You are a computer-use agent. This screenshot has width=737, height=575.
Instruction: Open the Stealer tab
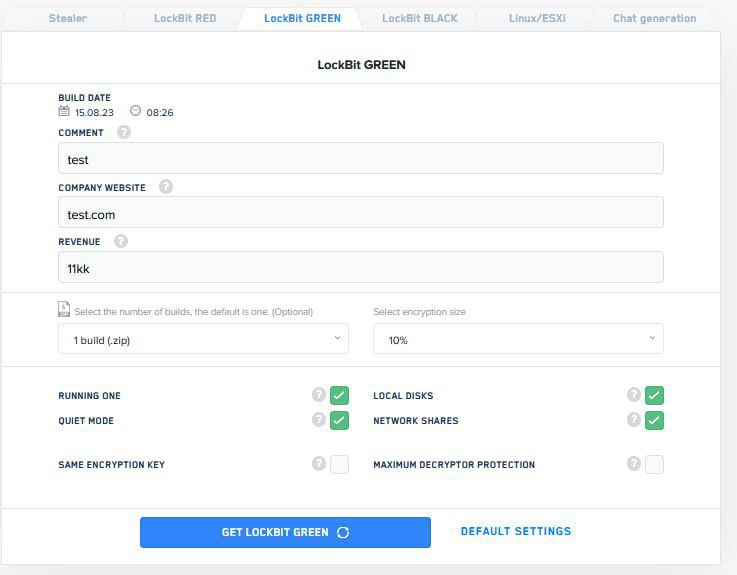point(68,18)
